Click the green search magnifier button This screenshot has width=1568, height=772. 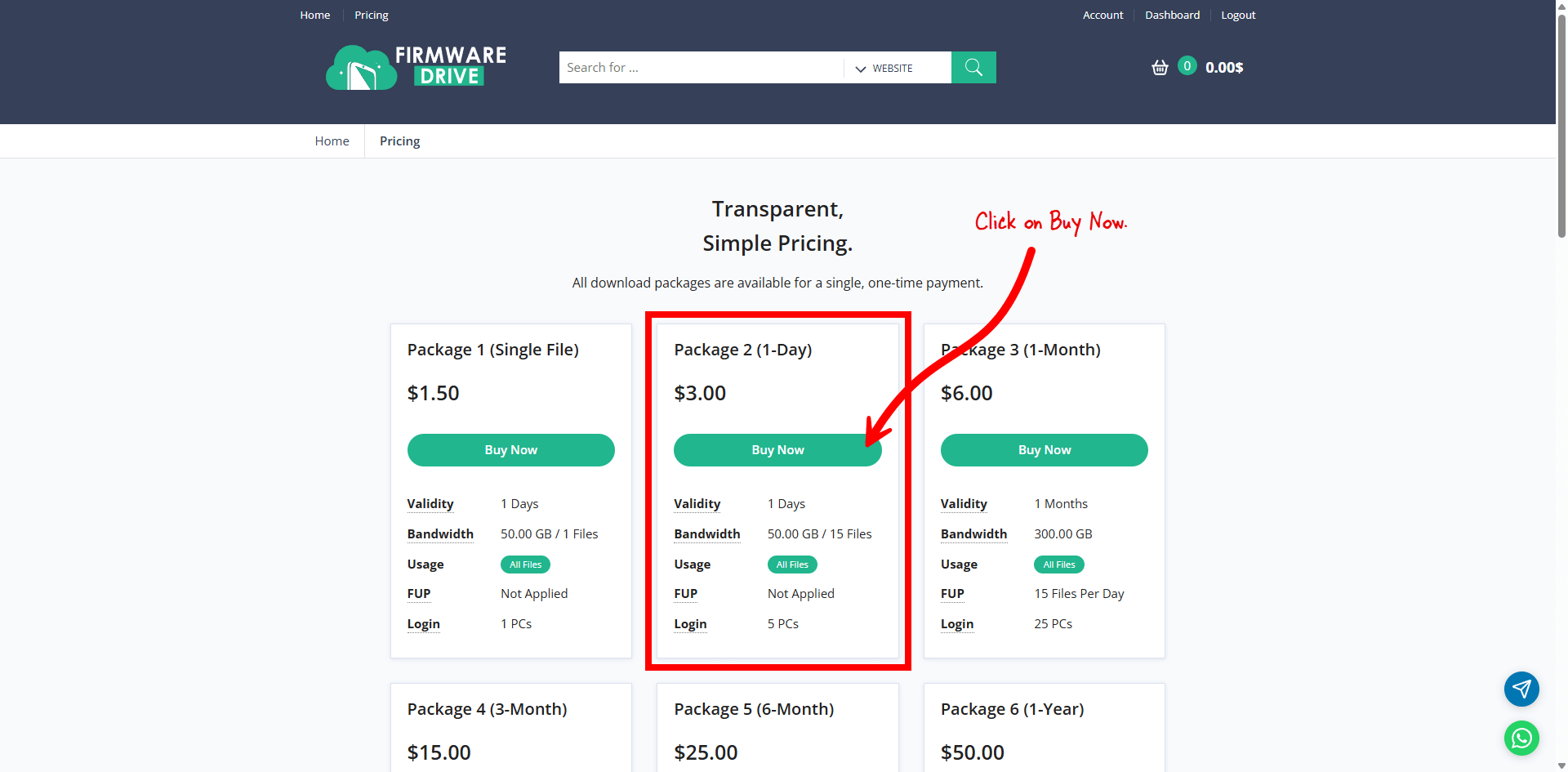[x=973, y=67]
